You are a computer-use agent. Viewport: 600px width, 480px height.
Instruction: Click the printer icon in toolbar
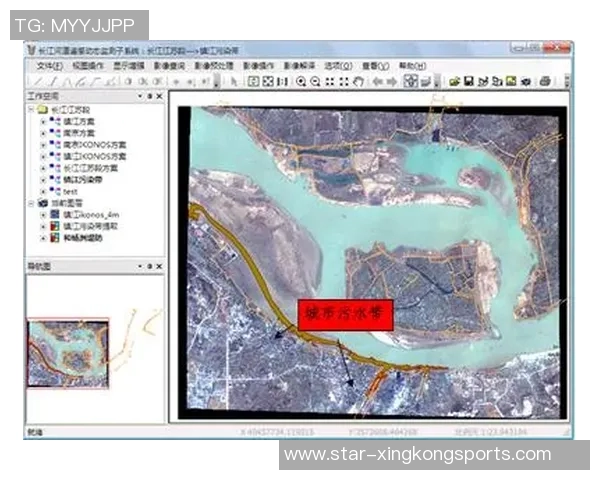coord(545,81)
